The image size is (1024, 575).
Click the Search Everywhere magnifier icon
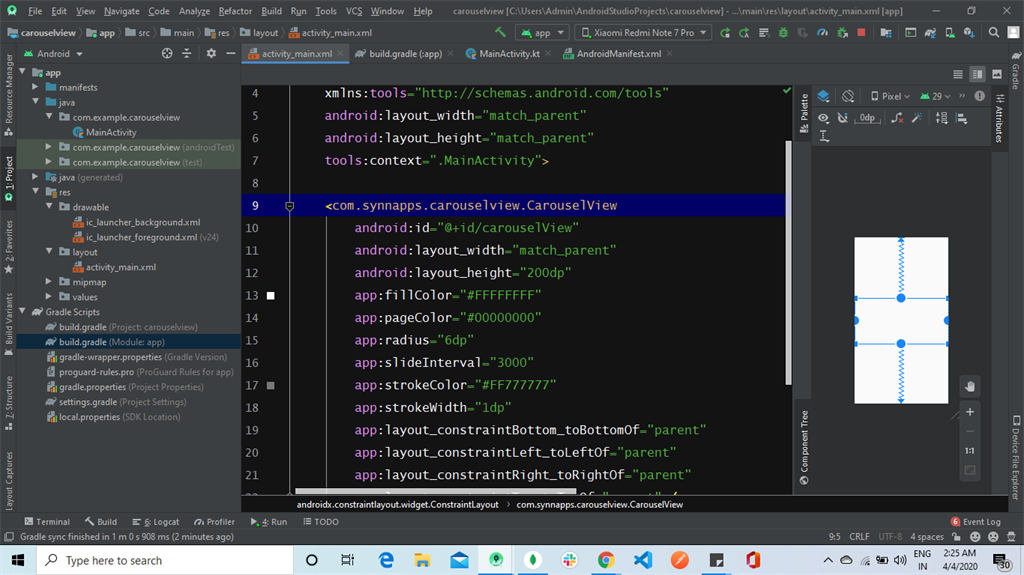[x=994, y=33]
